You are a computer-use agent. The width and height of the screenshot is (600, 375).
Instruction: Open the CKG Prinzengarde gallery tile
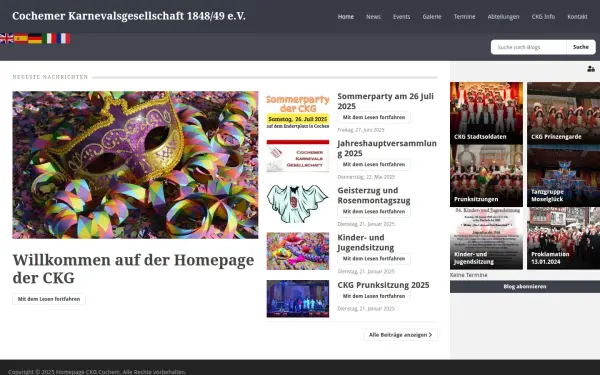563,113
